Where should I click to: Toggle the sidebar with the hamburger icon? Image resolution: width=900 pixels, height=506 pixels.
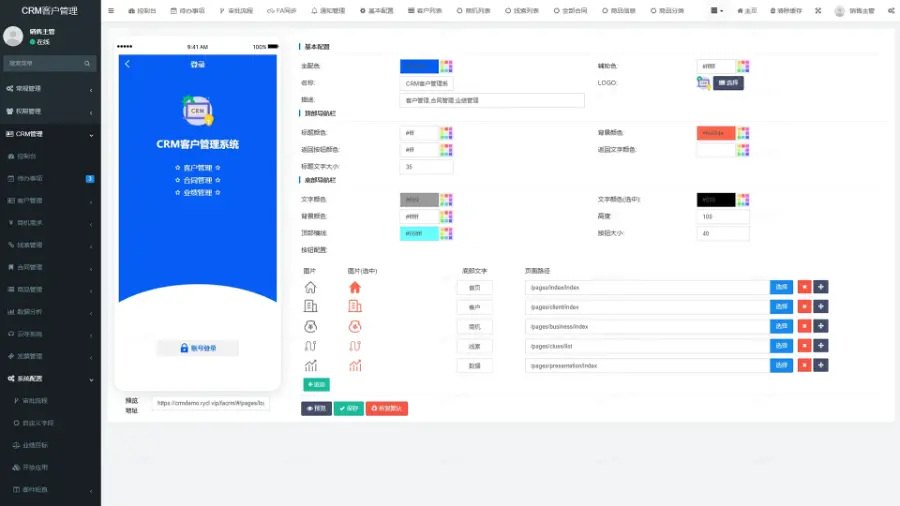click(111, 11)
